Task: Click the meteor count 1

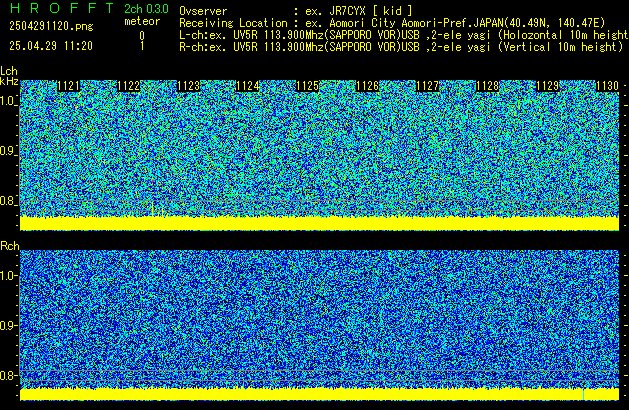Action: click(x=142, y=46)
